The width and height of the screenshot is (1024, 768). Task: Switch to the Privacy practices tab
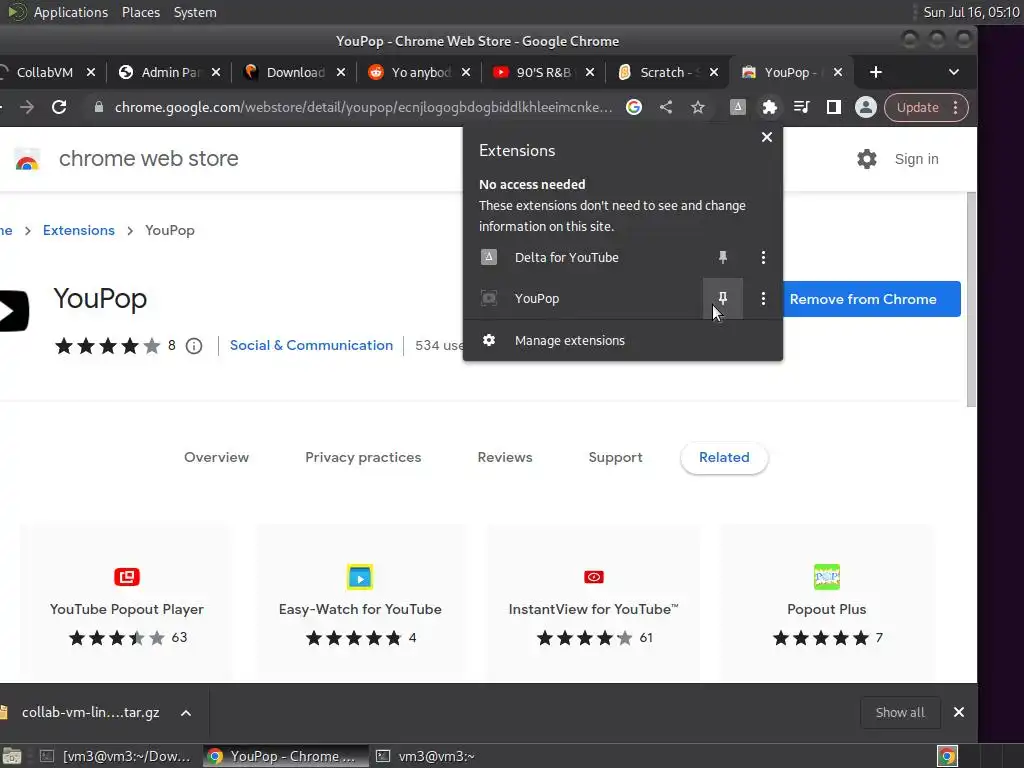pos(363,457)
